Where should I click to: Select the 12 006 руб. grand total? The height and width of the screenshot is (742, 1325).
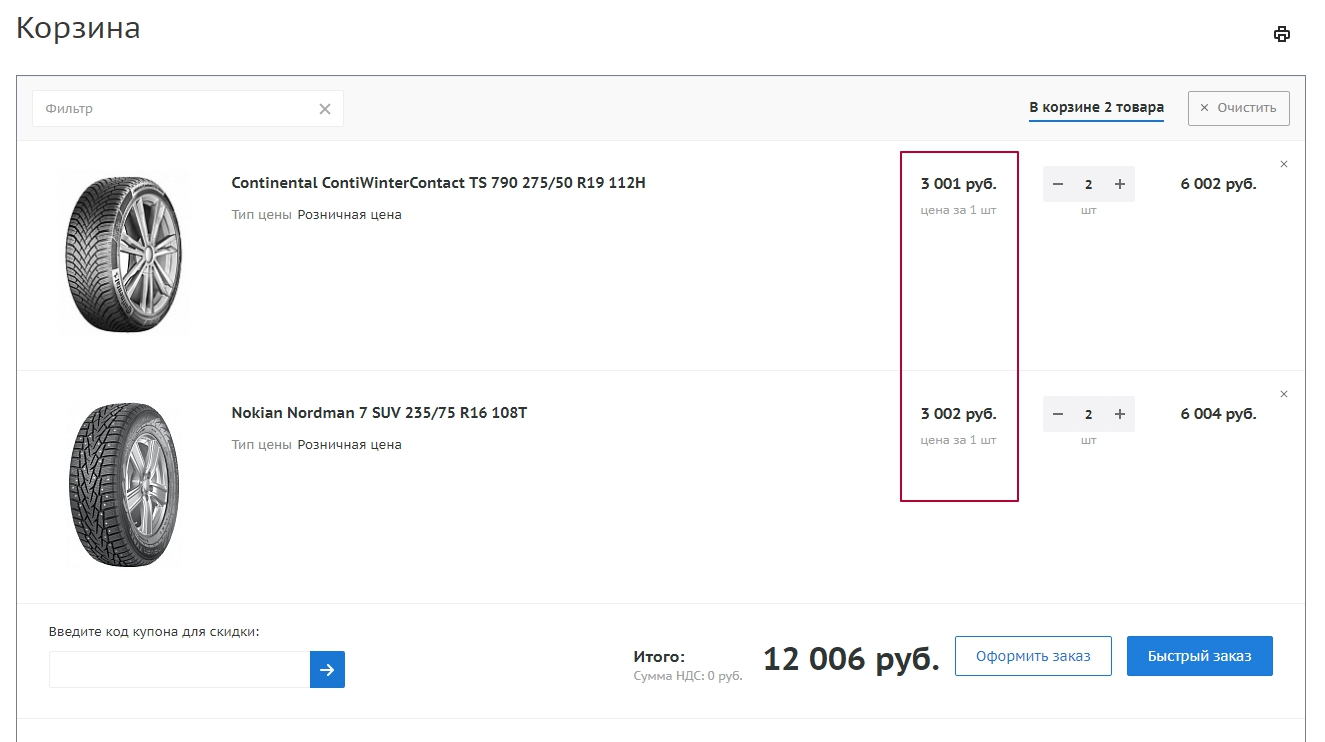(x=851, y=659)
